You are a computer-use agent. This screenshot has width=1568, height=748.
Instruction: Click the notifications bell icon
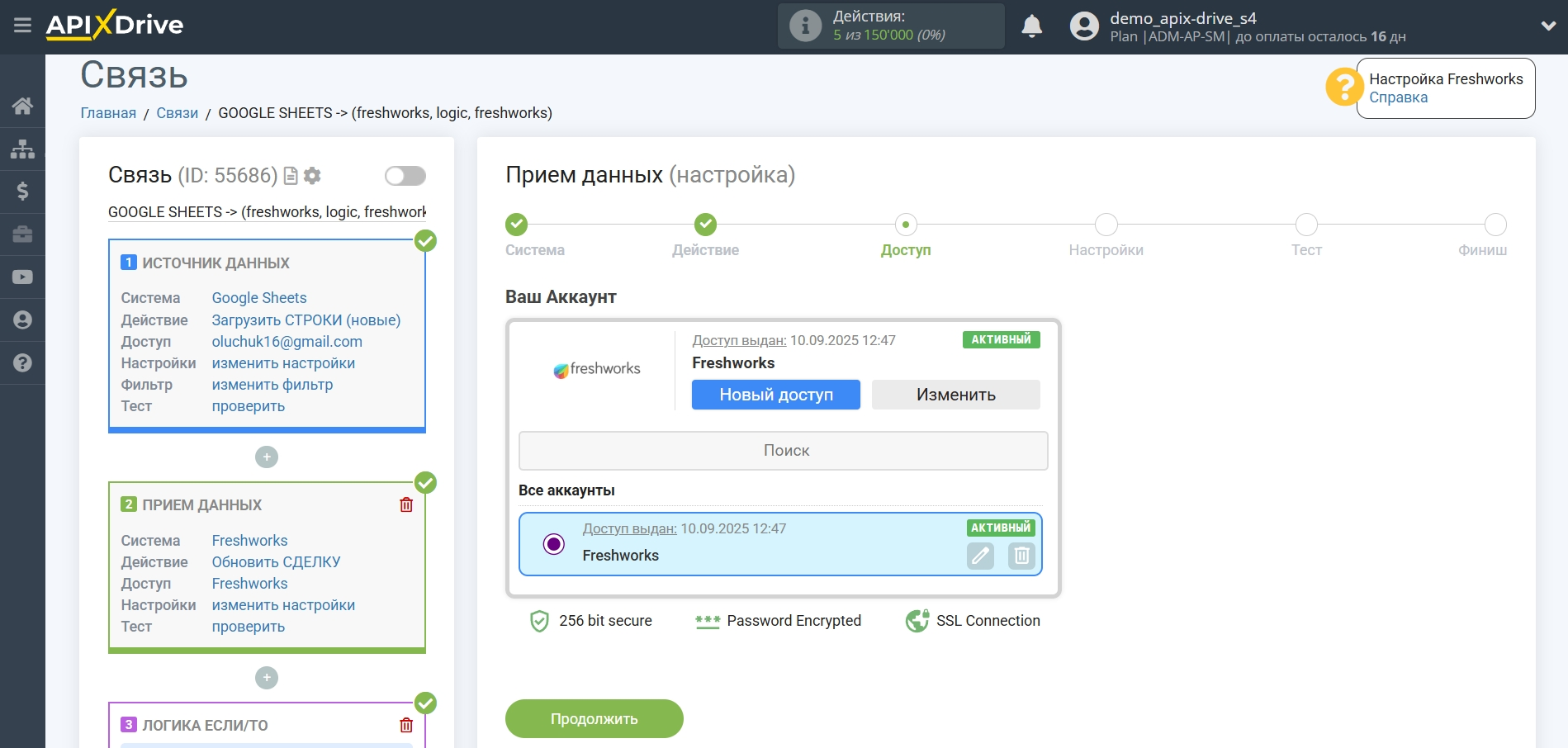(x=1031, y=26)
